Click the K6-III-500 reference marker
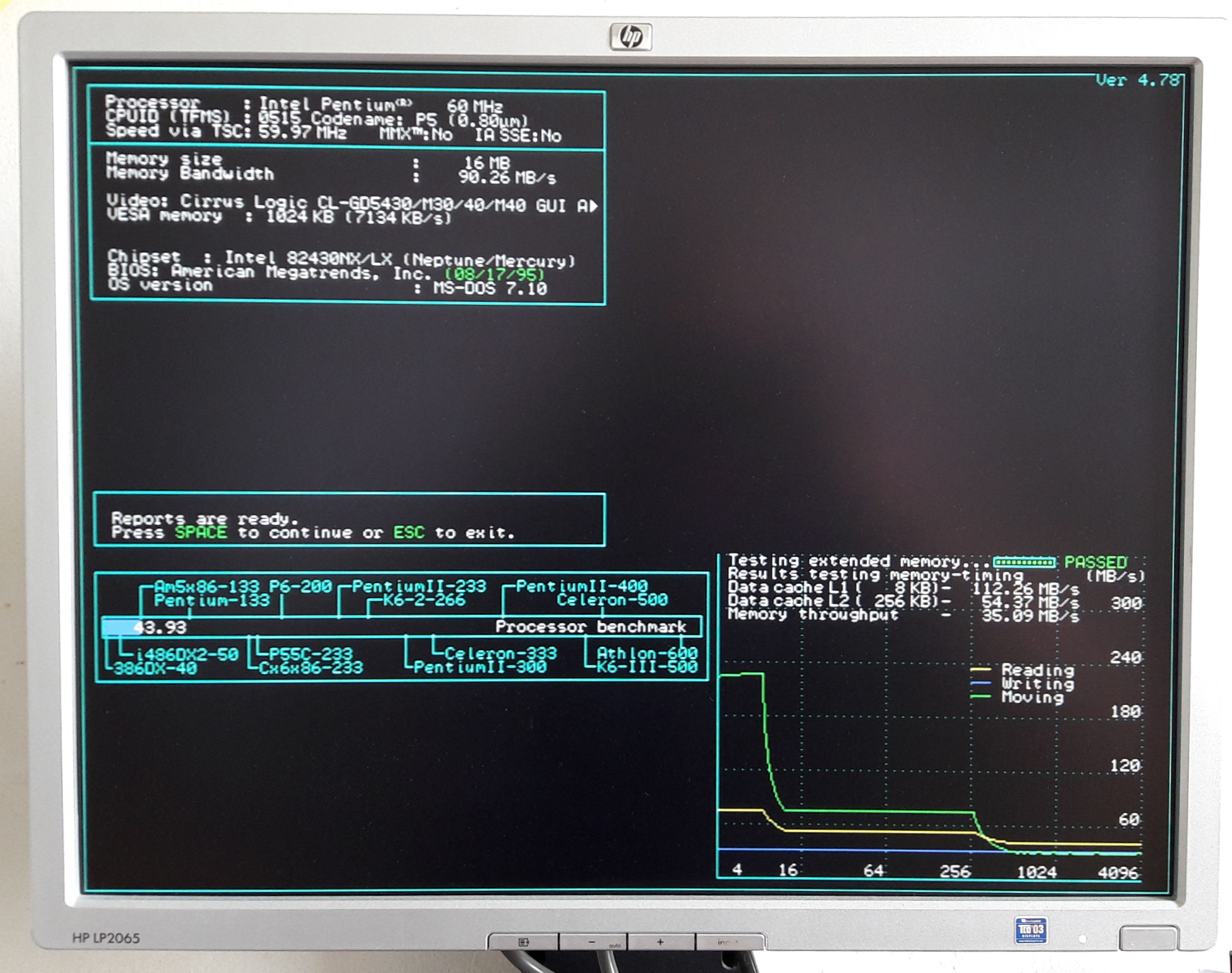 tap(647, 667)
